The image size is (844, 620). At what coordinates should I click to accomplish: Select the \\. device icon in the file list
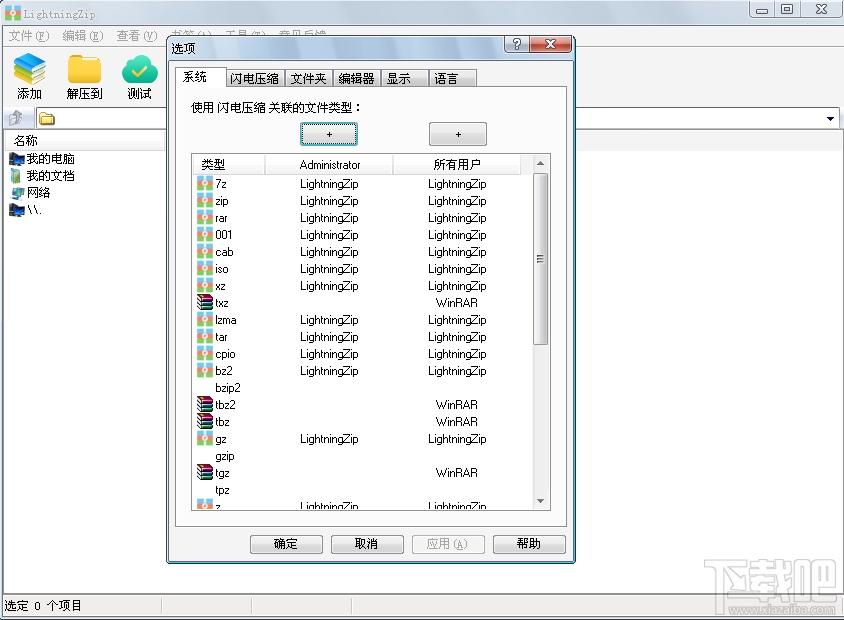point(17,210)
